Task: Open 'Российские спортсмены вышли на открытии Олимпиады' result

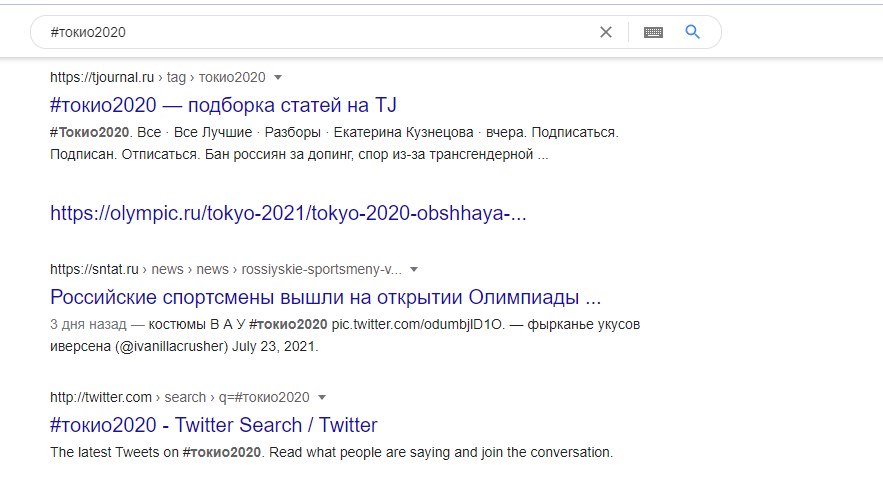Action: (x=325, y=297)
